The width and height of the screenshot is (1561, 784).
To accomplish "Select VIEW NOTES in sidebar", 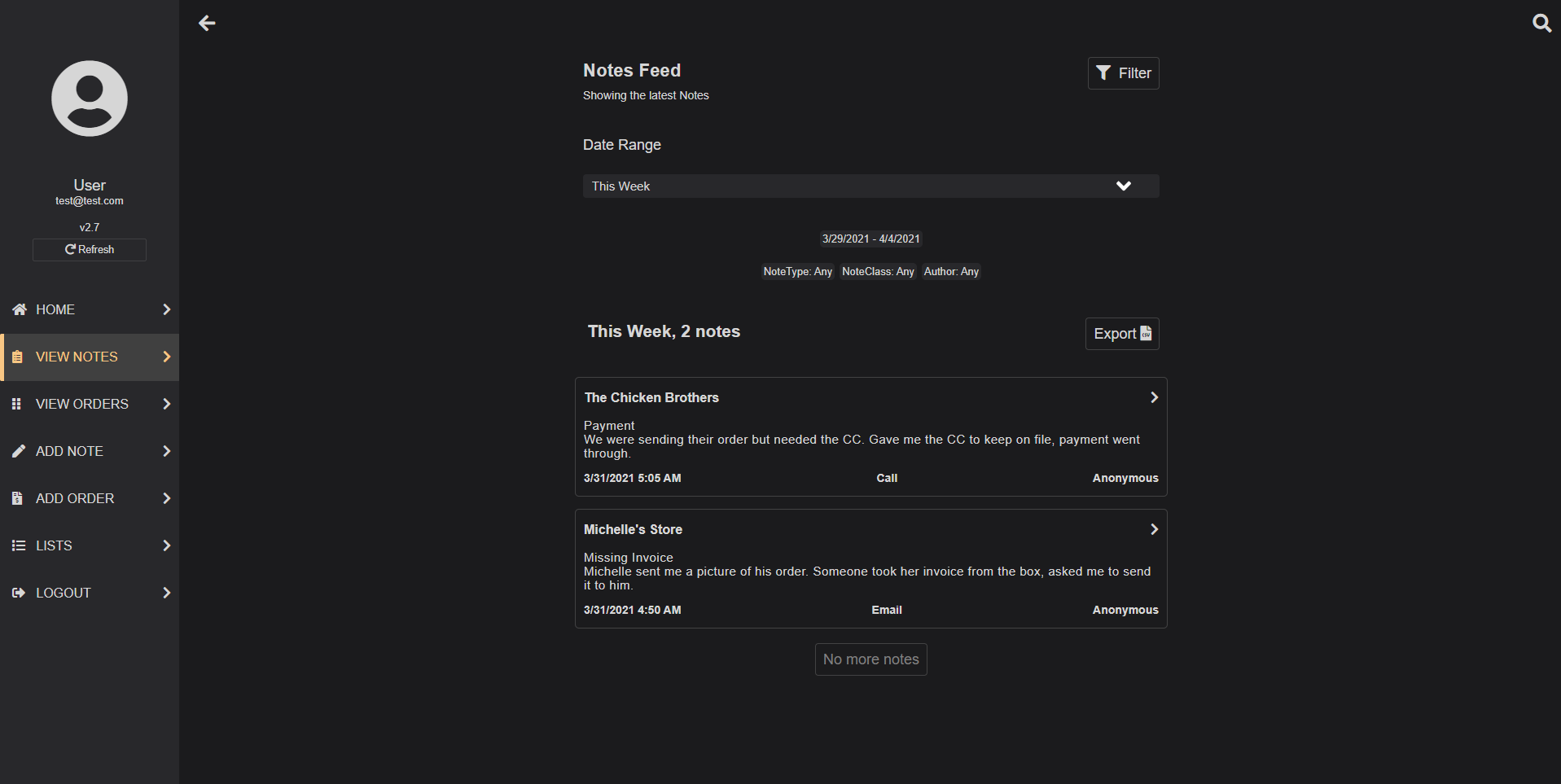I will coord(90,357).
